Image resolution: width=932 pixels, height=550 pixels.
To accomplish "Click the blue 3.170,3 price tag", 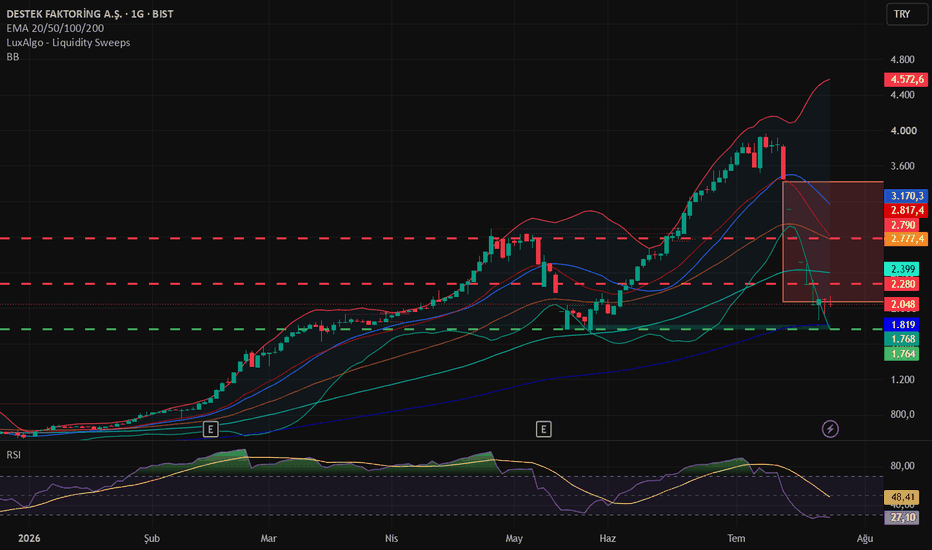I will click(906, 196).
